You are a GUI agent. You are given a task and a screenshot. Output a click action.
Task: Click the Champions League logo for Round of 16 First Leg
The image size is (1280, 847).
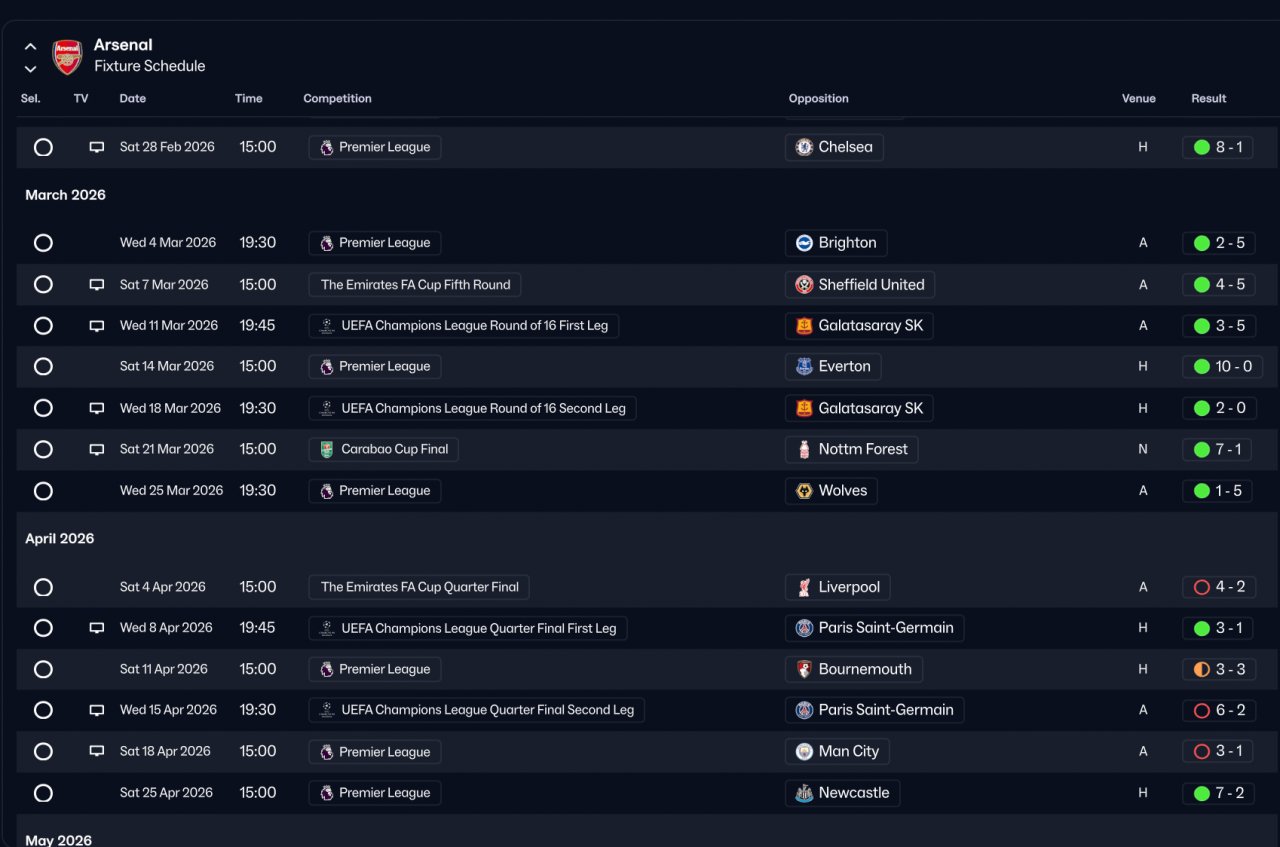tap(327, 326)
